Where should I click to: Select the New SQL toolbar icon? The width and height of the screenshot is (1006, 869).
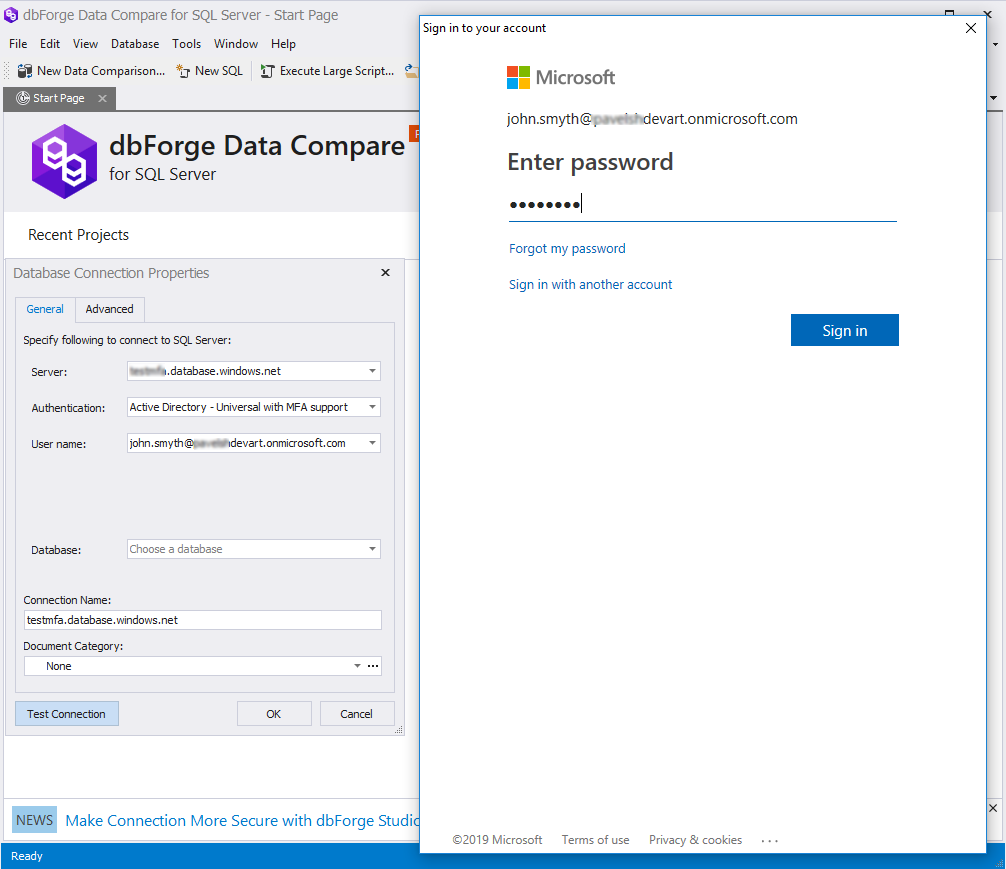tap(181, 70)
